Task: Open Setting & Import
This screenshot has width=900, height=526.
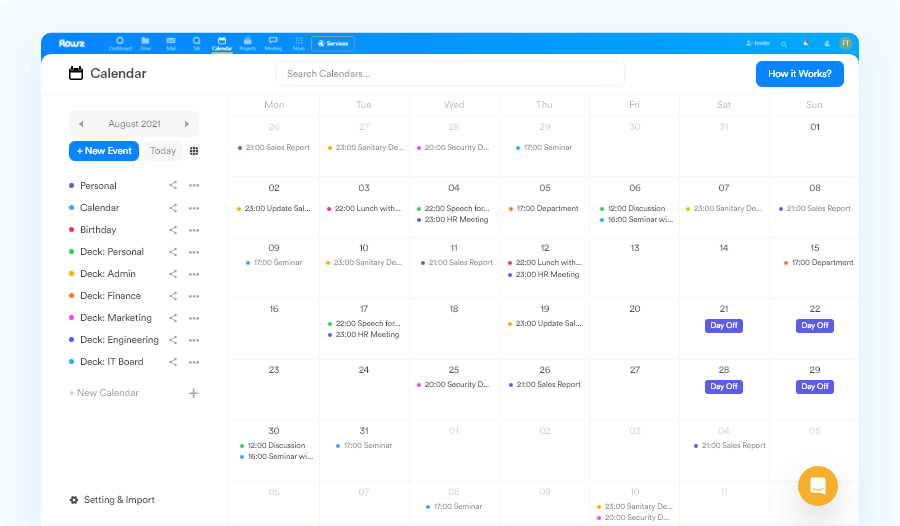Action: (x=112, y=500)
